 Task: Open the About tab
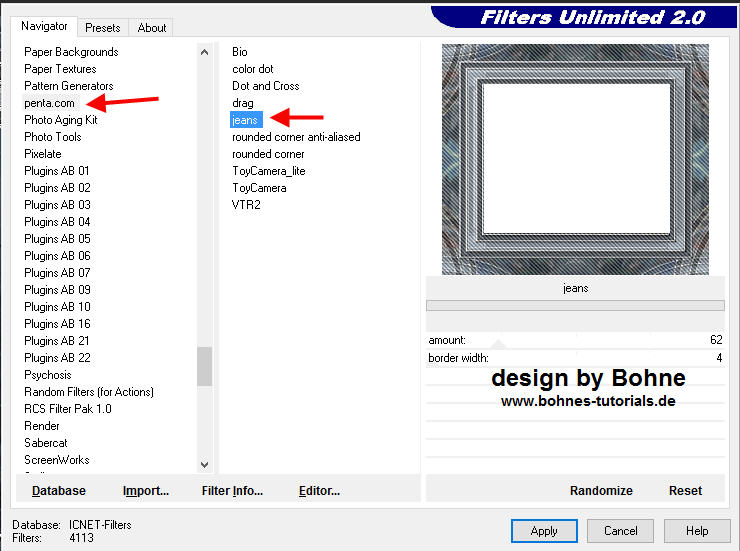click(152, 28)
